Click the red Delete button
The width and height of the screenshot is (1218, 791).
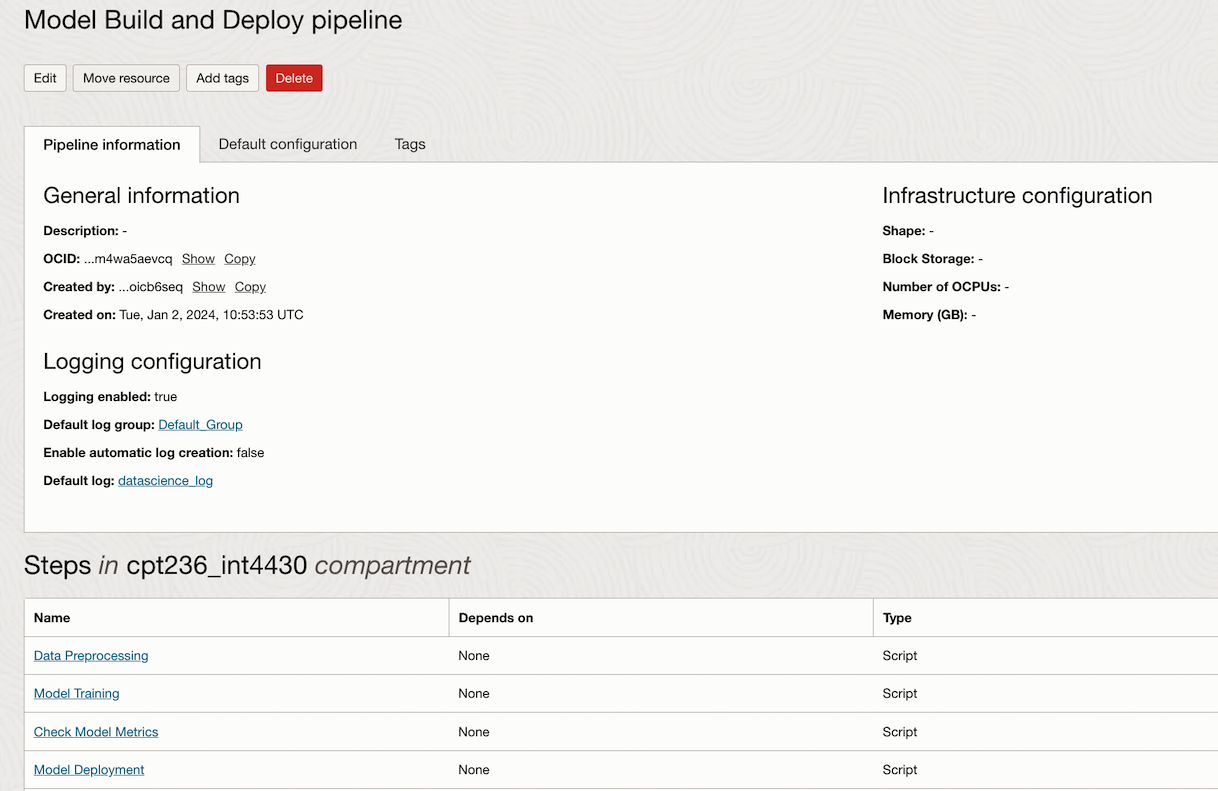click(293, 77)
